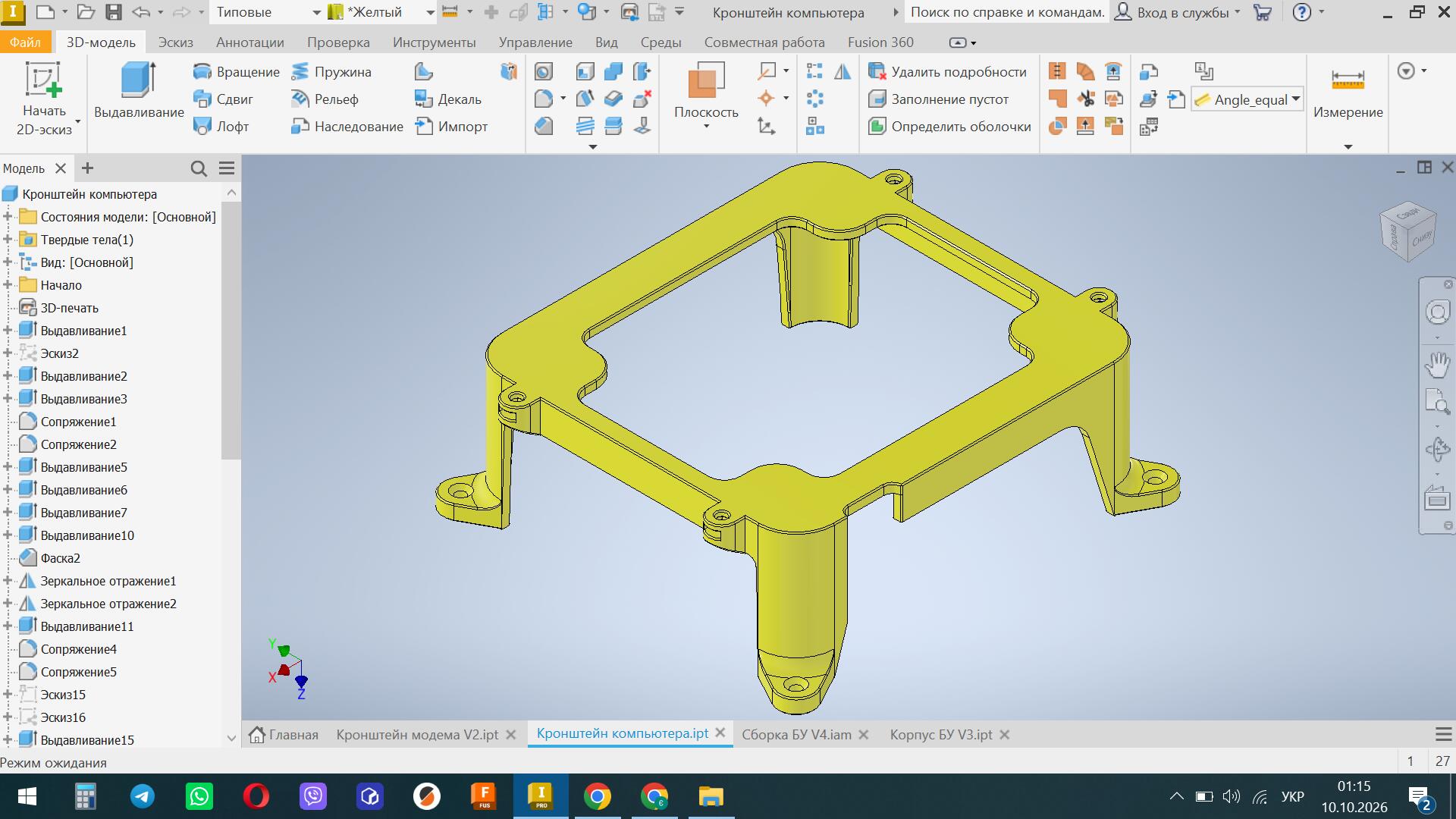Select Сопряжение1 in the model tree
The width and height of the screenshot is (1456, 819).
78,422
